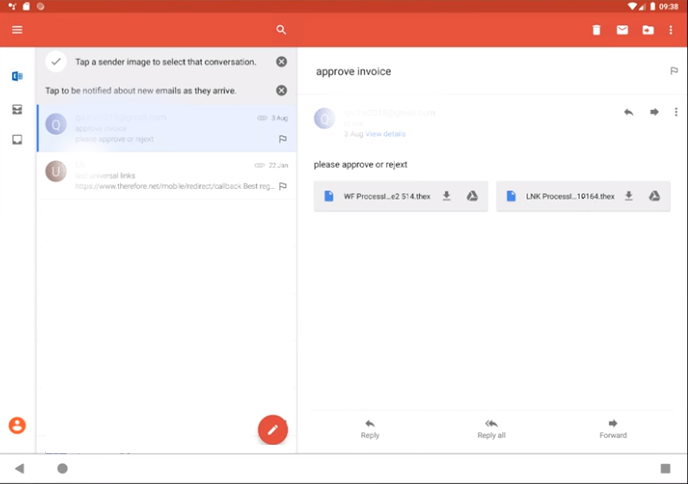Tap reply arrow in the message header
This screenshot has height=484, width=688.
628,112
